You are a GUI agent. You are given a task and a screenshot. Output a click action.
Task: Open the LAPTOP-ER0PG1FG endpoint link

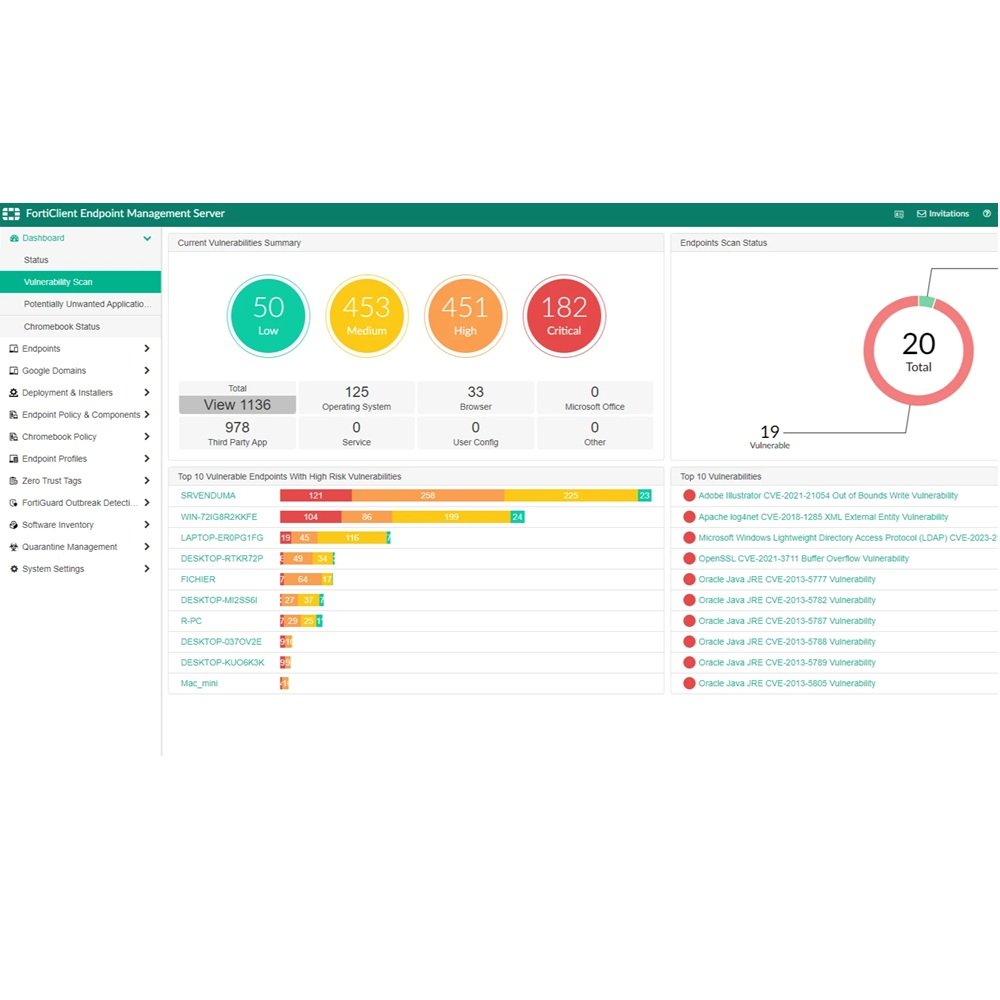click(222, 538)
